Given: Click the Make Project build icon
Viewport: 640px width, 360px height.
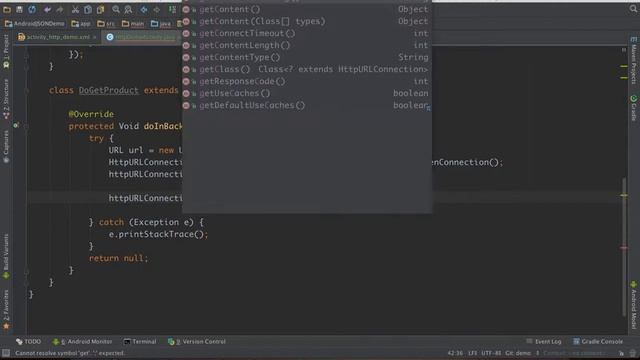Looking at the screenshot, I should [x=172, y=9].
